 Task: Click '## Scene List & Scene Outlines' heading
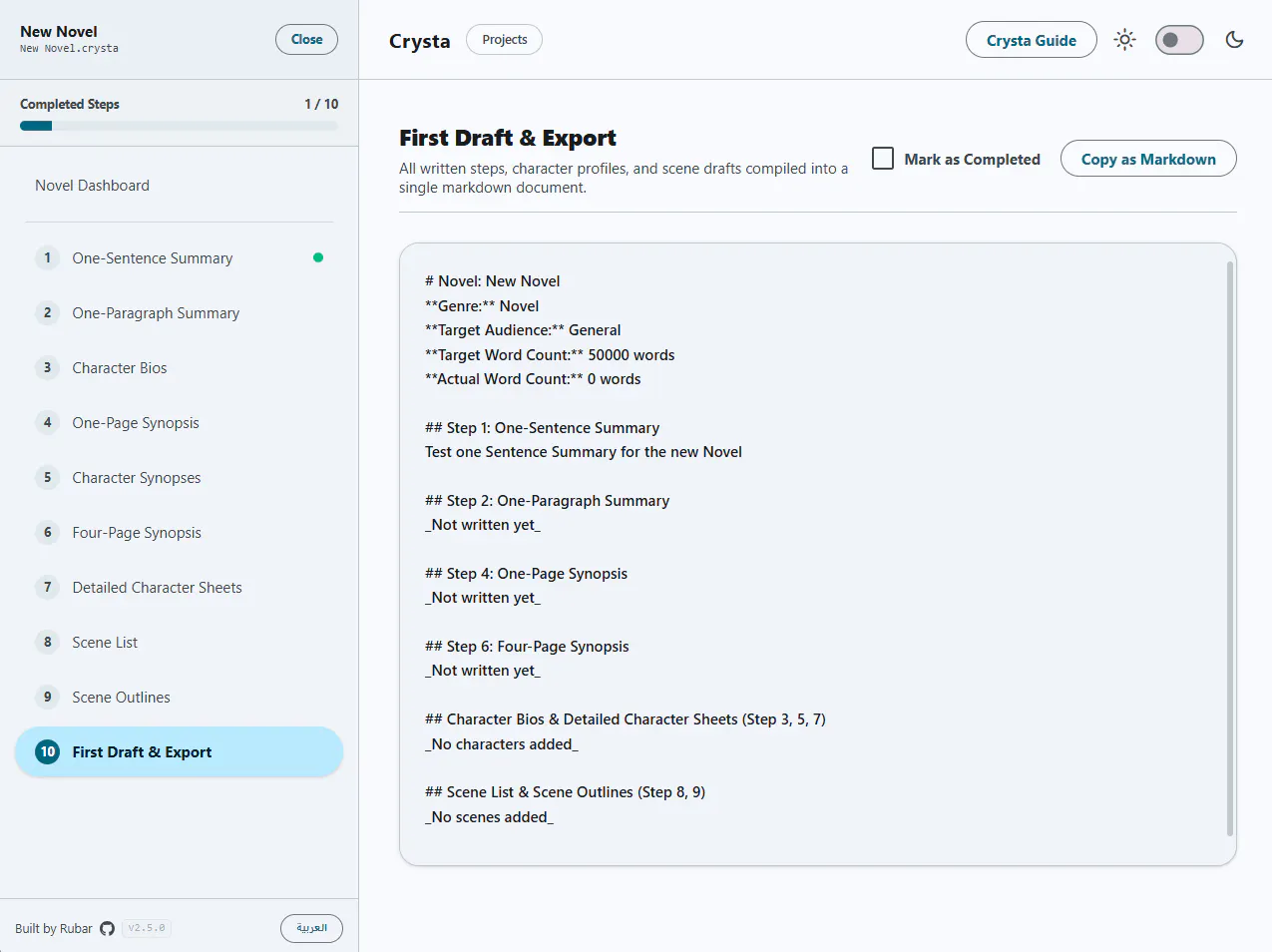tap(565, 792)
